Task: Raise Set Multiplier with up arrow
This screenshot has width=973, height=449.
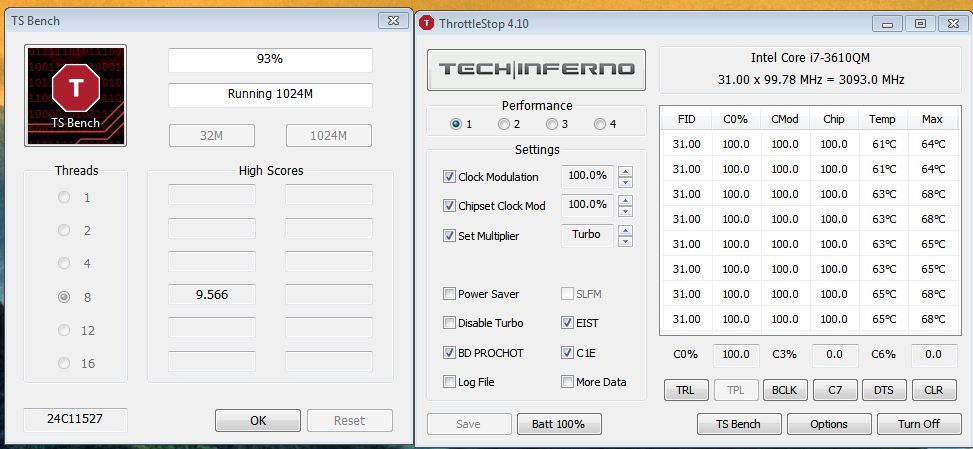Action: (x=626, y=230)
